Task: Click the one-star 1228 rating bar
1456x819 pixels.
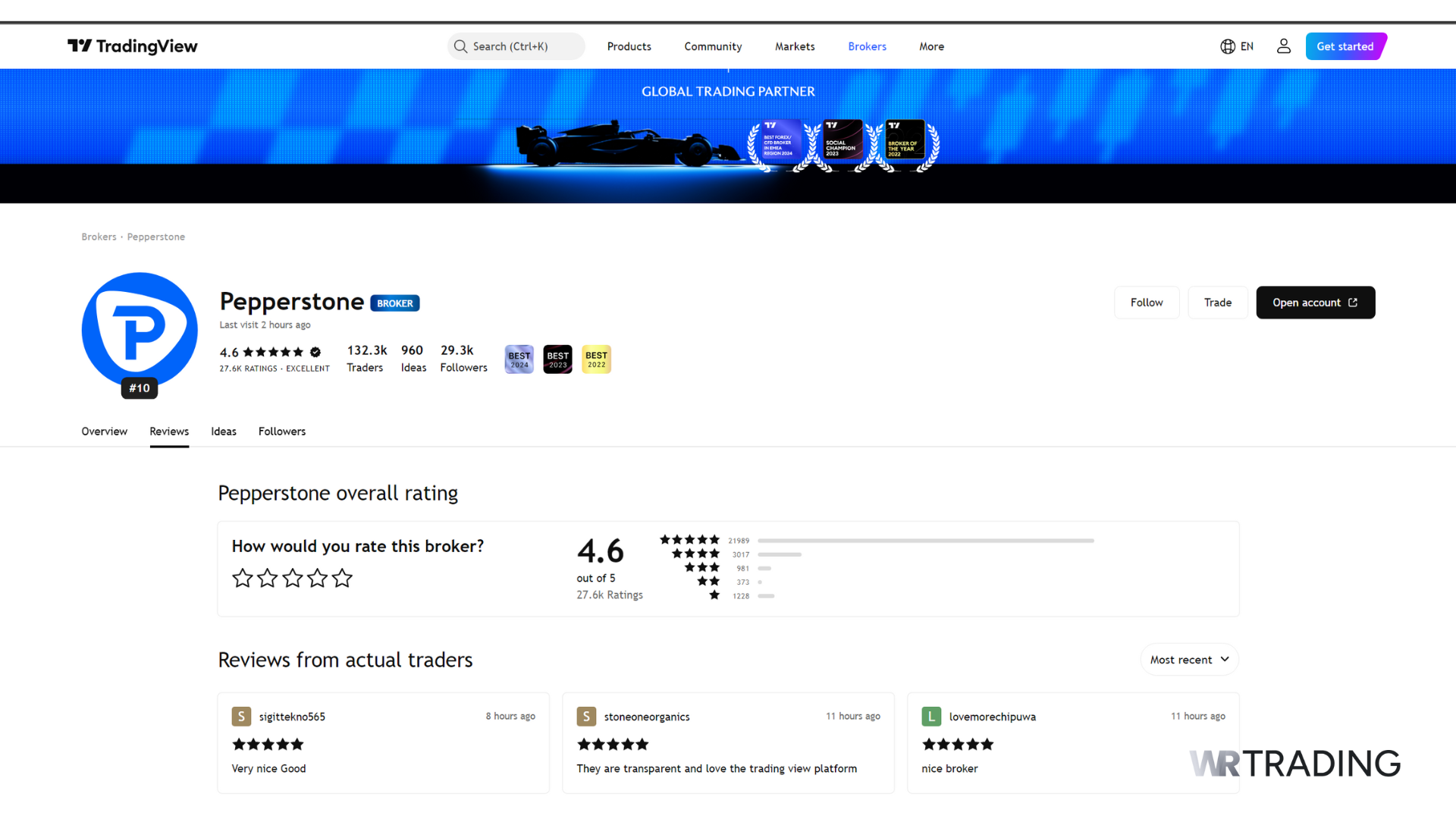Action: [x=766, y=596]
